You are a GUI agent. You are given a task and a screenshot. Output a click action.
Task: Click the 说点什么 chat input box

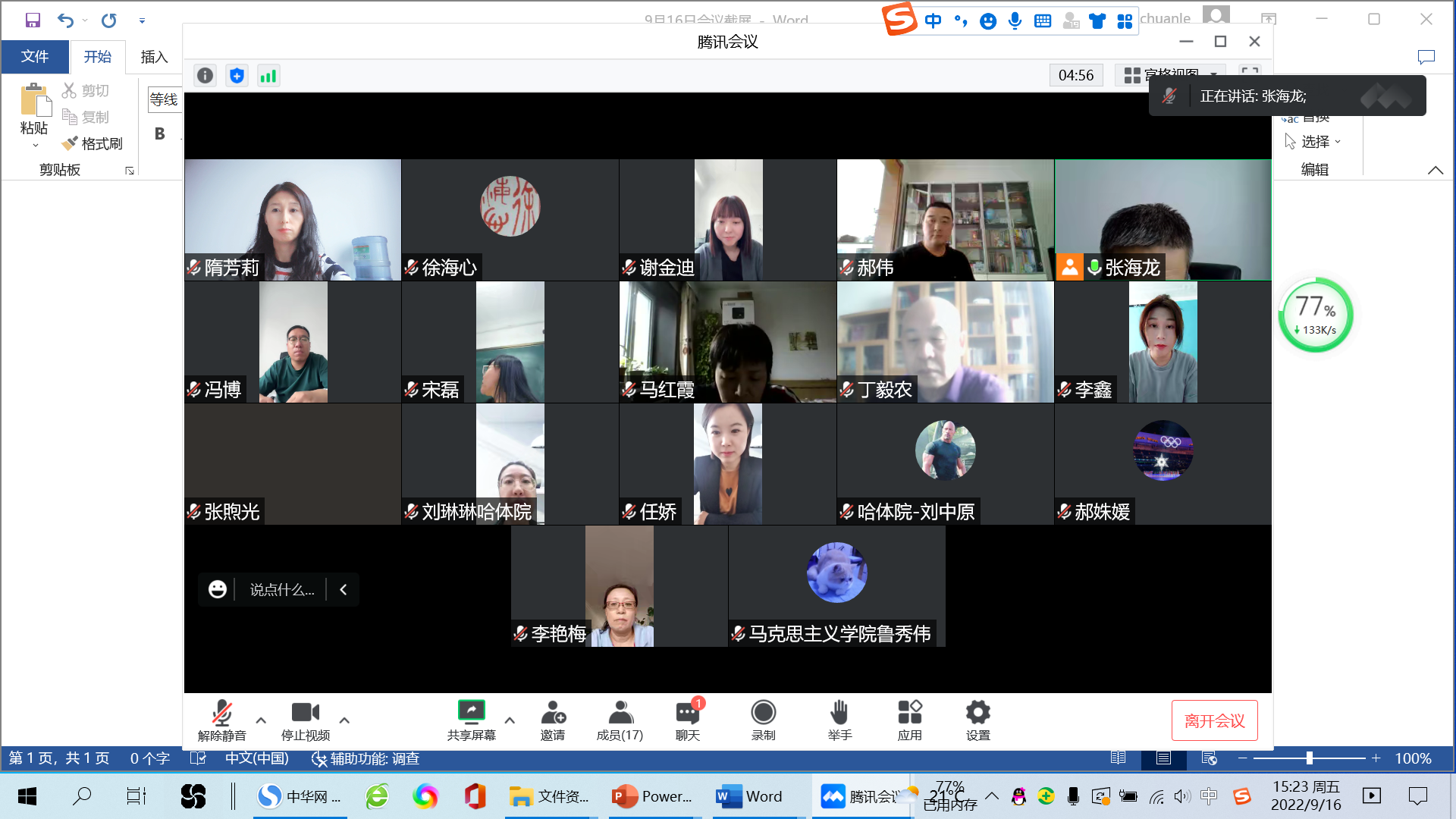pos(281,589)
